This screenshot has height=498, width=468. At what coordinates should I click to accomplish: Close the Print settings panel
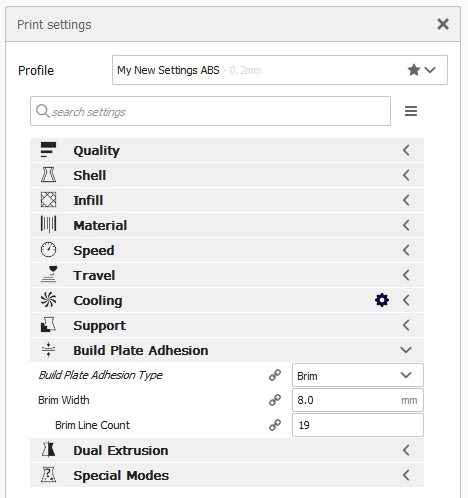(x=443, y=24)
